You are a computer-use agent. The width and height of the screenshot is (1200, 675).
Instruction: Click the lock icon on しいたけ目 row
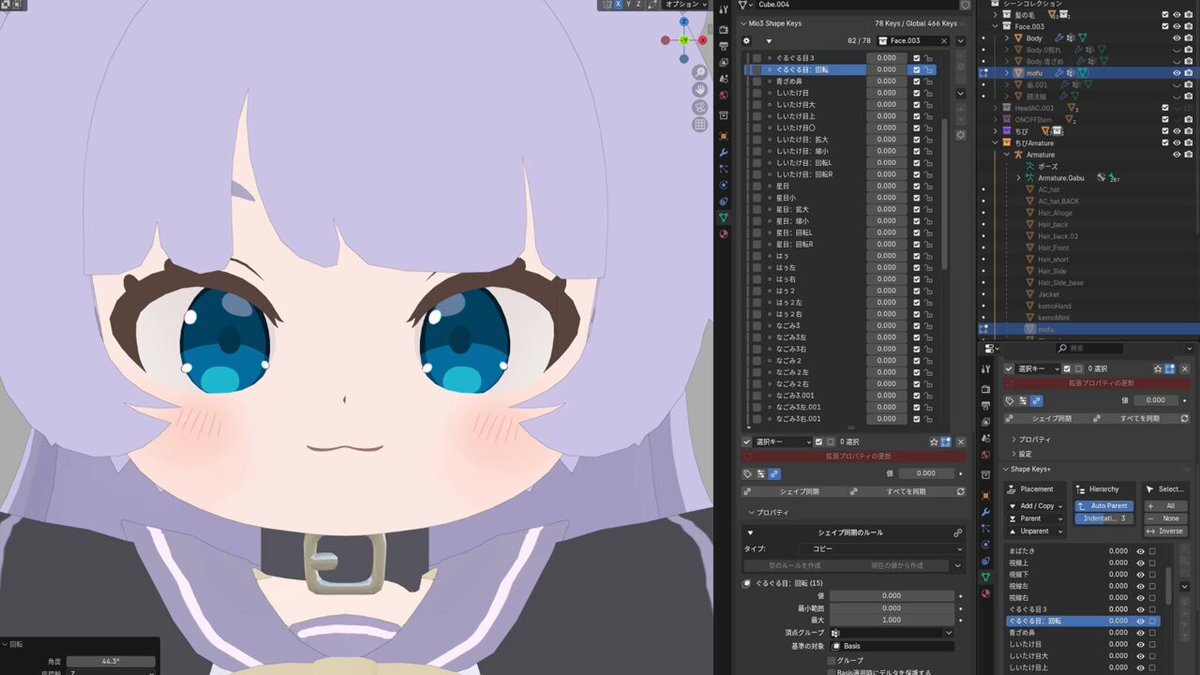tap(929, 93)
